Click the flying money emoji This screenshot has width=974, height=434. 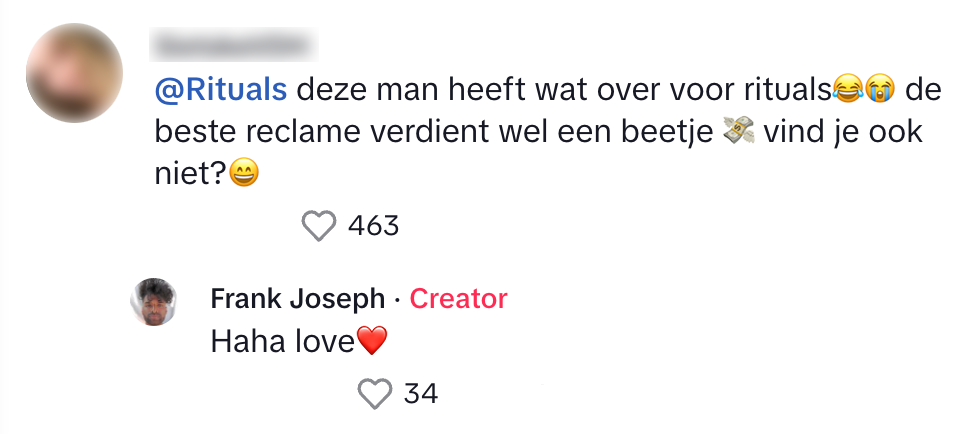738,134
